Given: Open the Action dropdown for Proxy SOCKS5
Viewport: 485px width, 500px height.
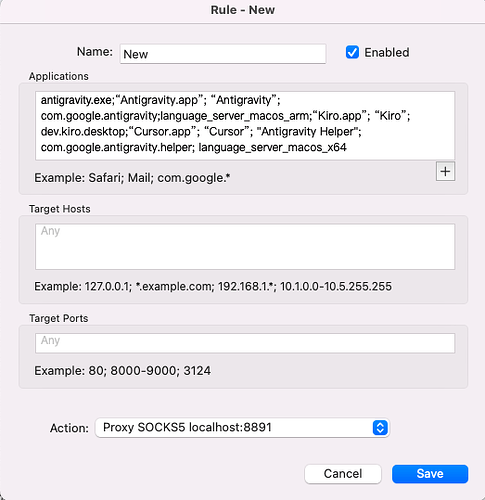Looking at the screenshot, I should tap(242, 428).
